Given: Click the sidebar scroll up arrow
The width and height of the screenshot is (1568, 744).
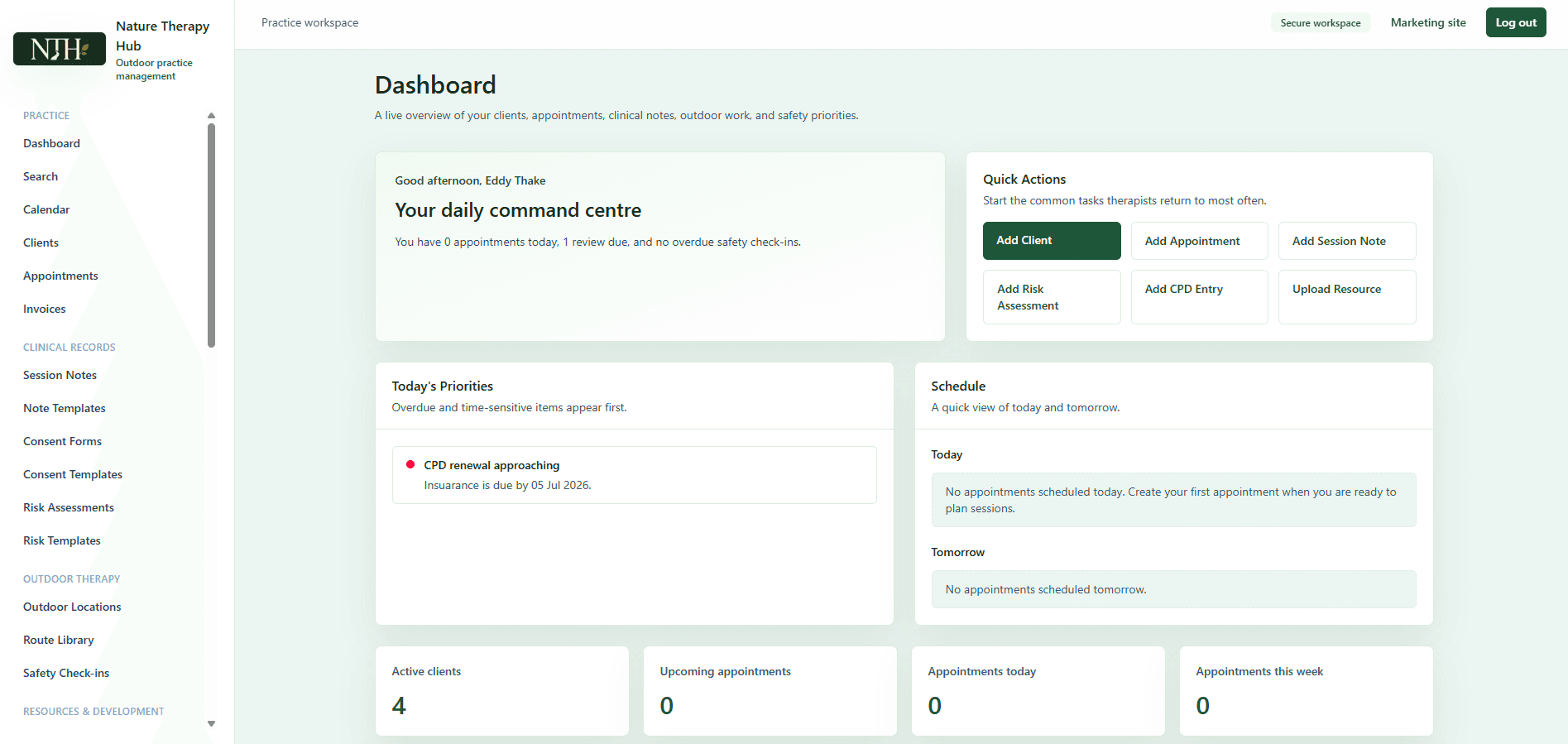Looking at the screenshot, I should pyautogui.click(x=211, y=116).
